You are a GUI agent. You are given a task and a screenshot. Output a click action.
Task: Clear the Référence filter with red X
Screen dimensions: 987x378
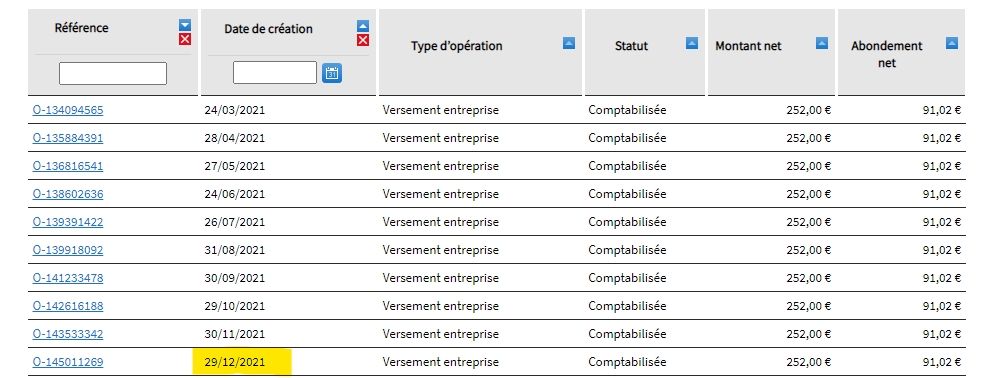point(184,39)
